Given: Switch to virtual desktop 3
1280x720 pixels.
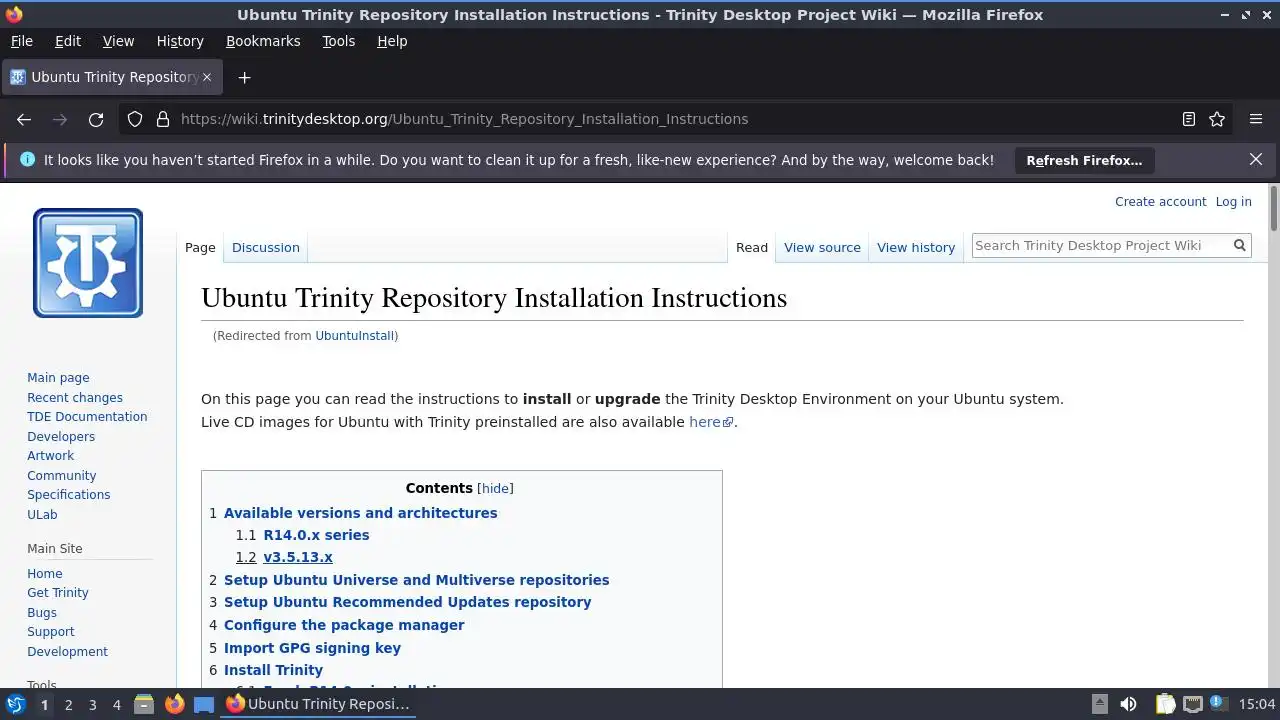Looking at the screenshot, I should click(92, 705).
